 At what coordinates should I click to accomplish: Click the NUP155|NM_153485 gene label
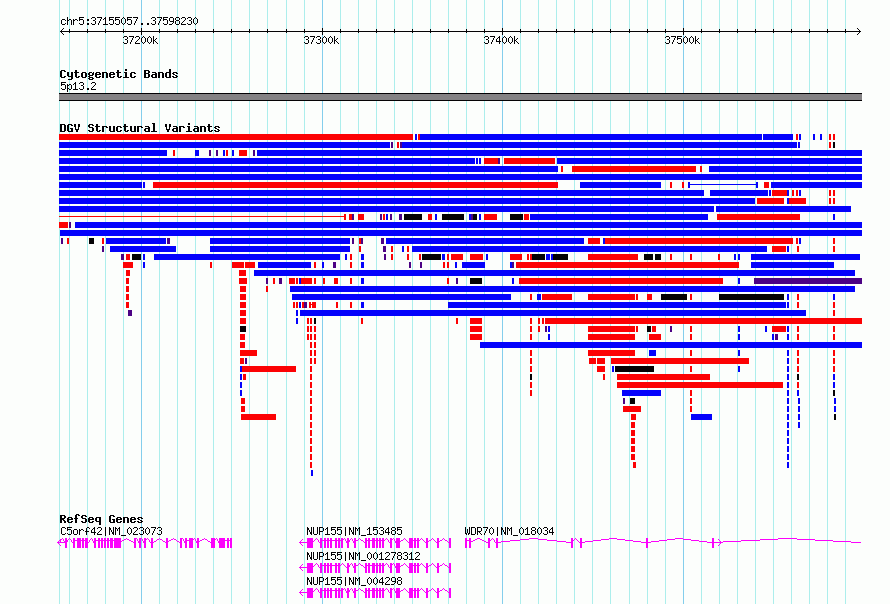tap(354, 531)
